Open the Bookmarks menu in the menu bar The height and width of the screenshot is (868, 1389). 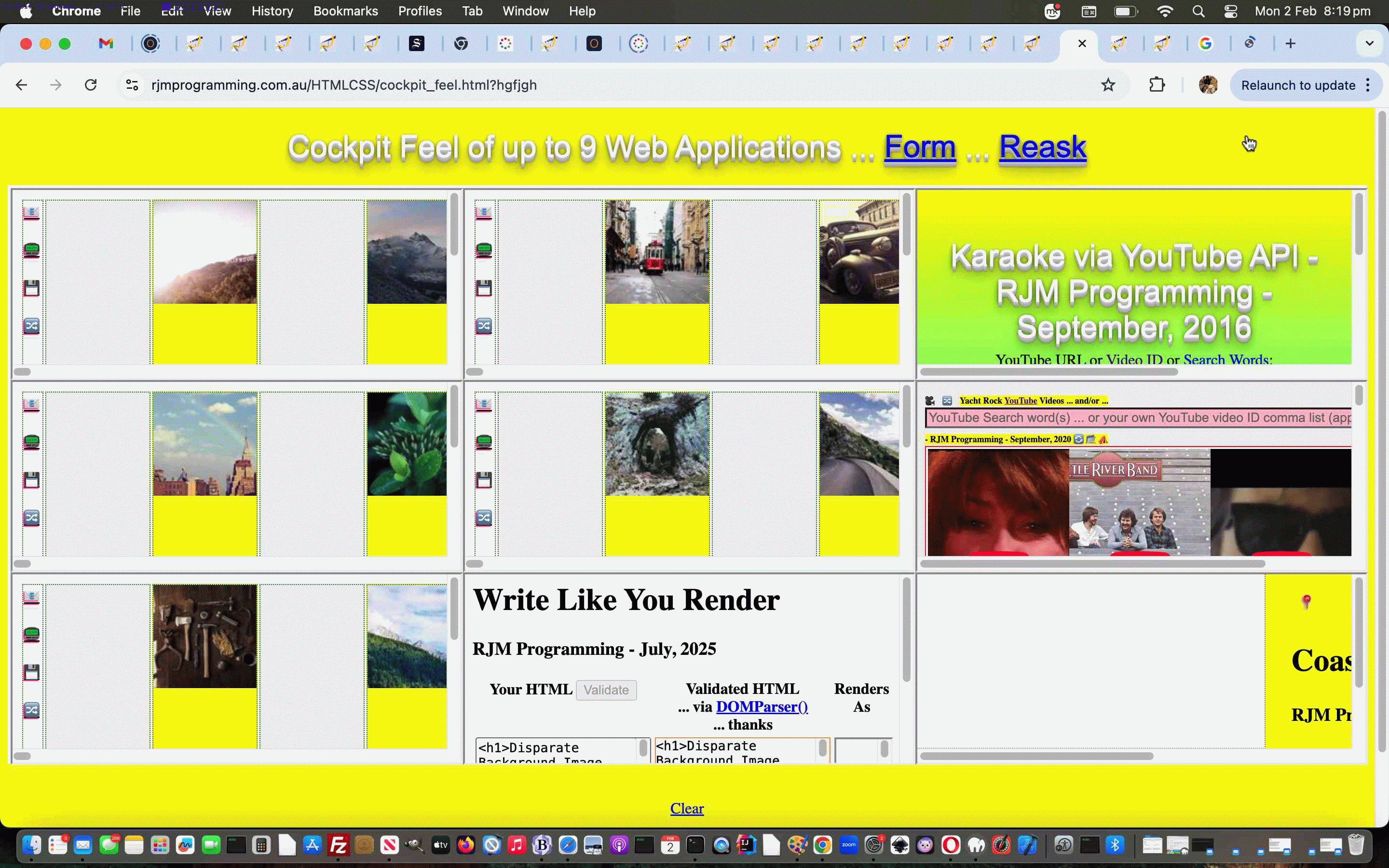click(x=345, y=11)
